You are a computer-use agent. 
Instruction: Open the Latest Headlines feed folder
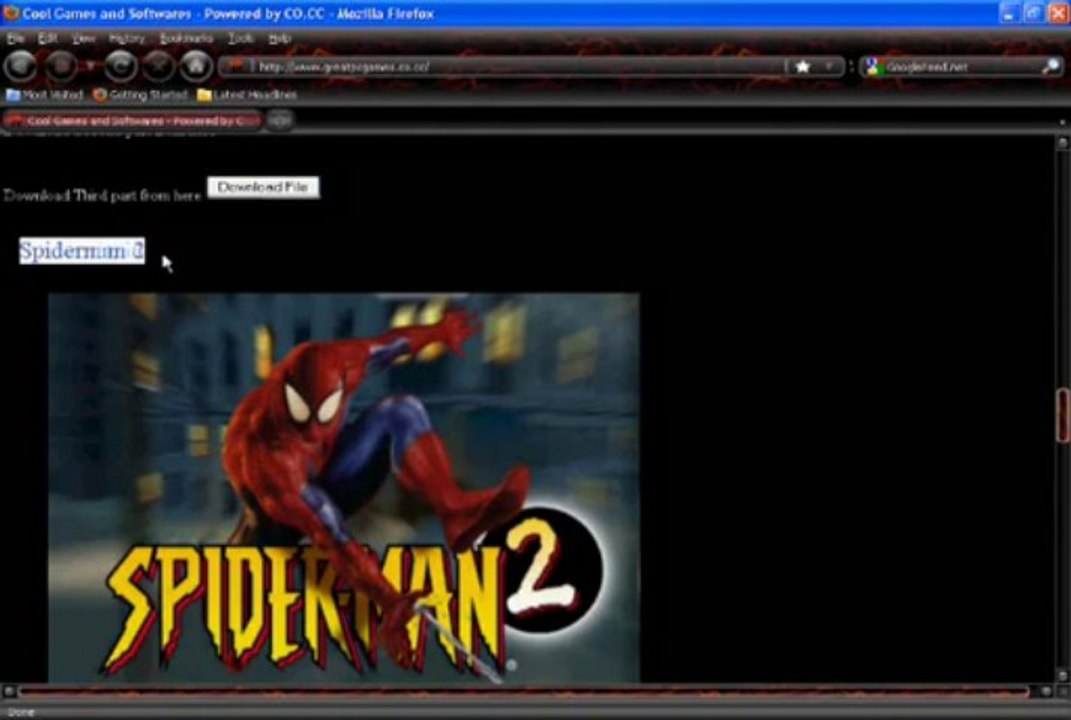[247, 94]
